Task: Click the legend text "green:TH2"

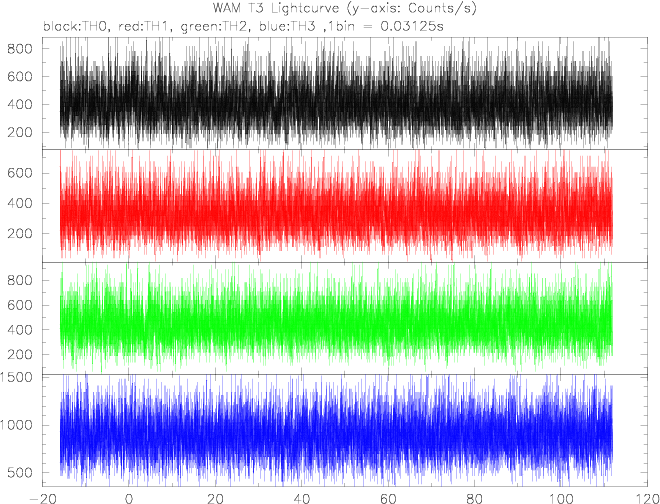Action: [x=216, y=27]
